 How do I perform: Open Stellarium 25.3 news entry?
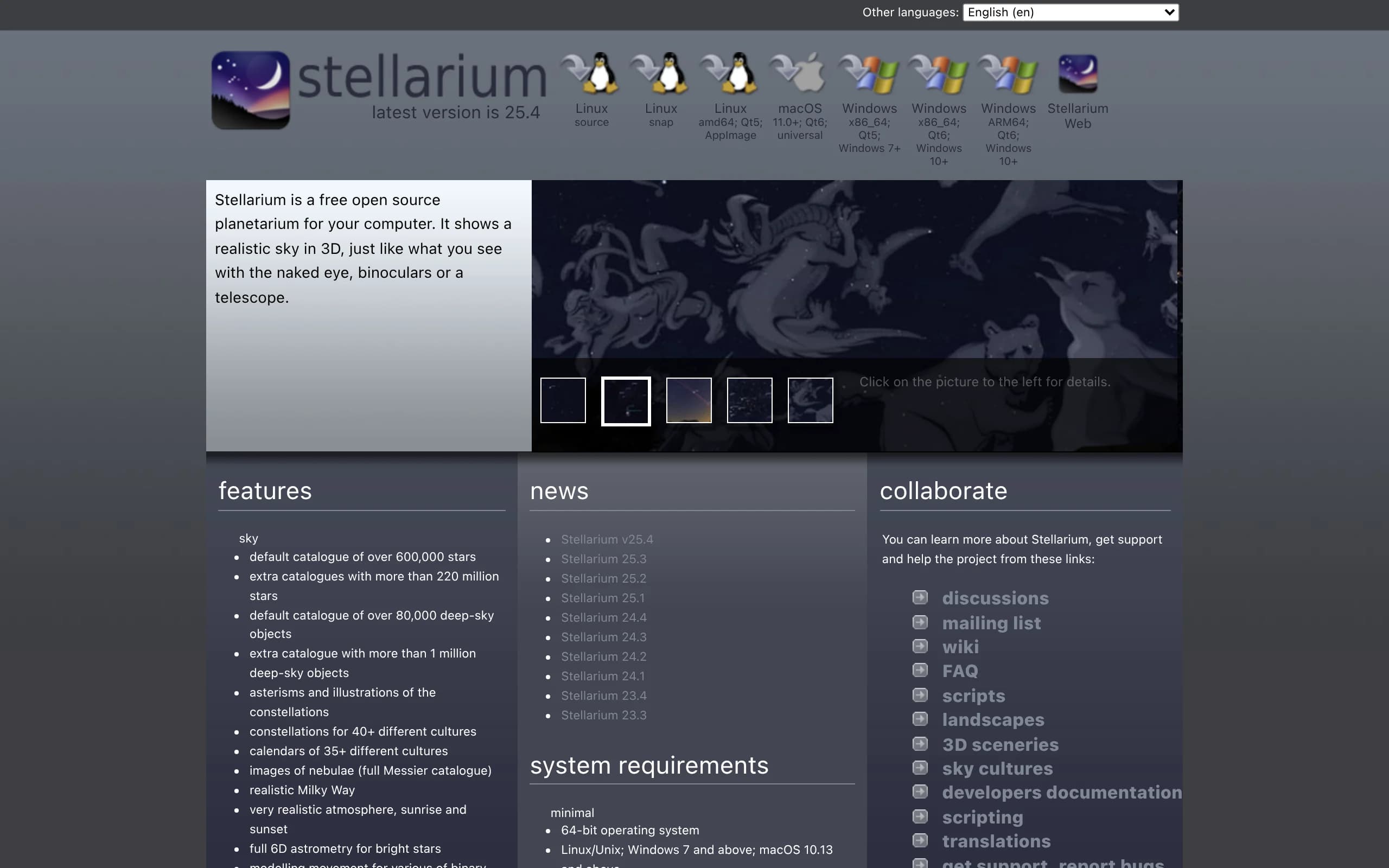pos(604,559)
